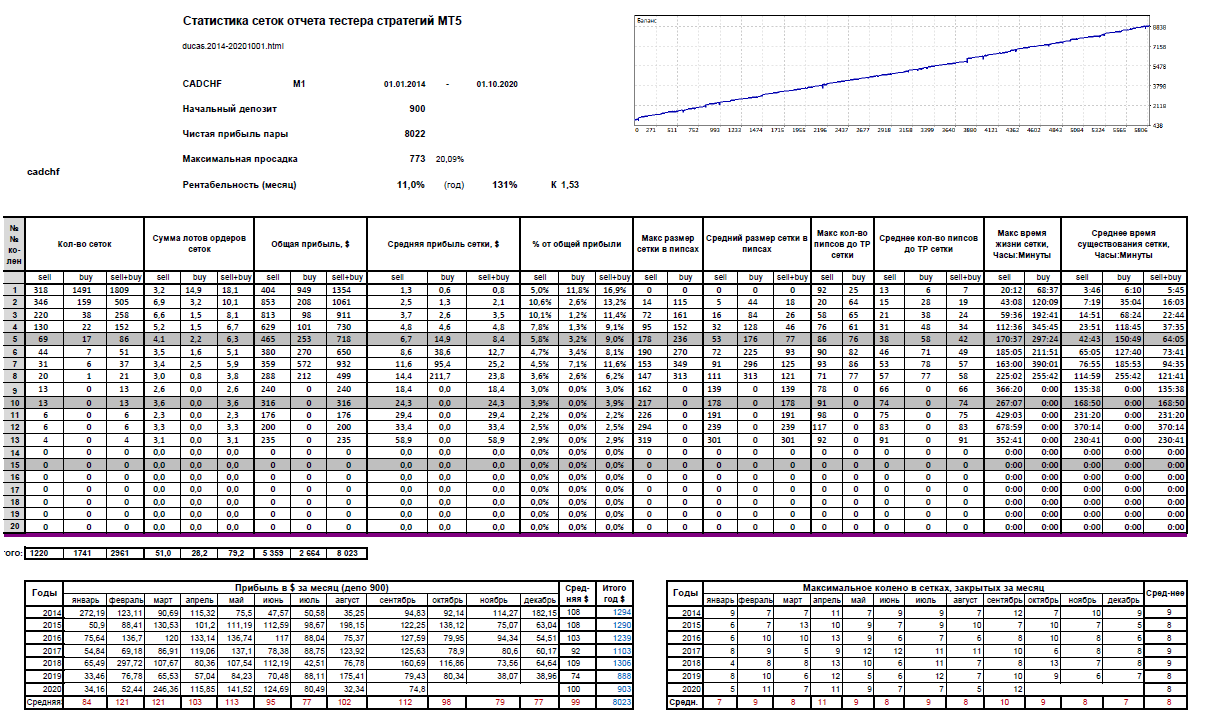Select the totals cell 5 359
1210x726 pixels.
coord(273,552)
